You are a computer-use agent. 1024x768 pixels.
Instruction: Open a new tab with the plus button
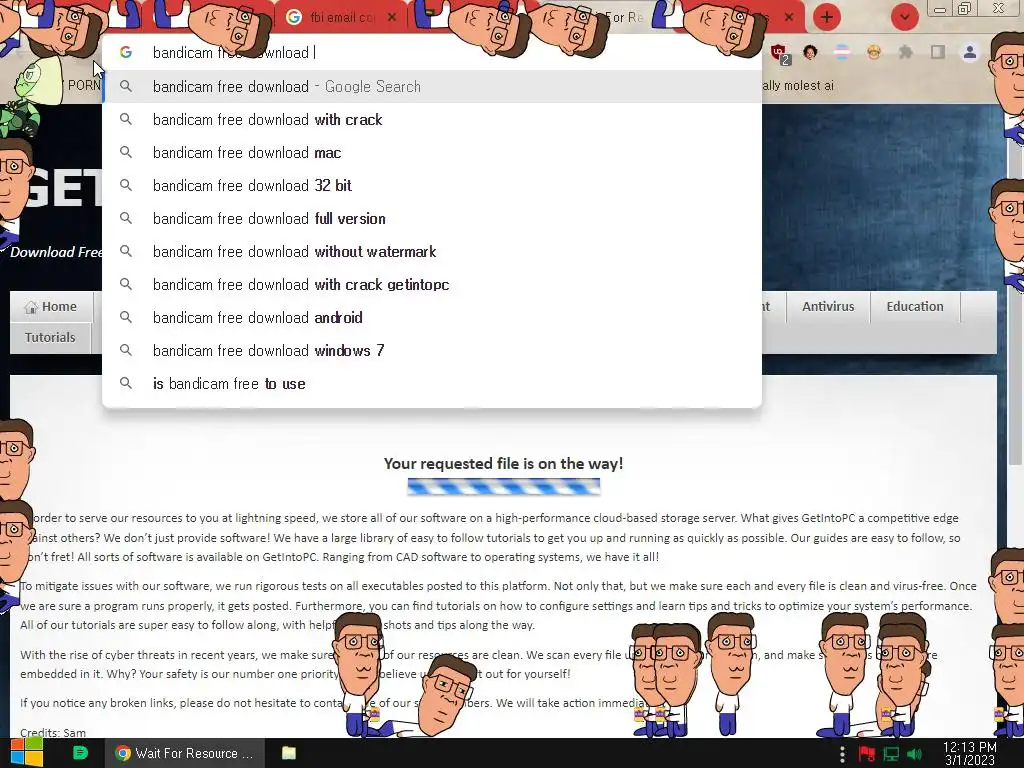(x=827, y=17)
